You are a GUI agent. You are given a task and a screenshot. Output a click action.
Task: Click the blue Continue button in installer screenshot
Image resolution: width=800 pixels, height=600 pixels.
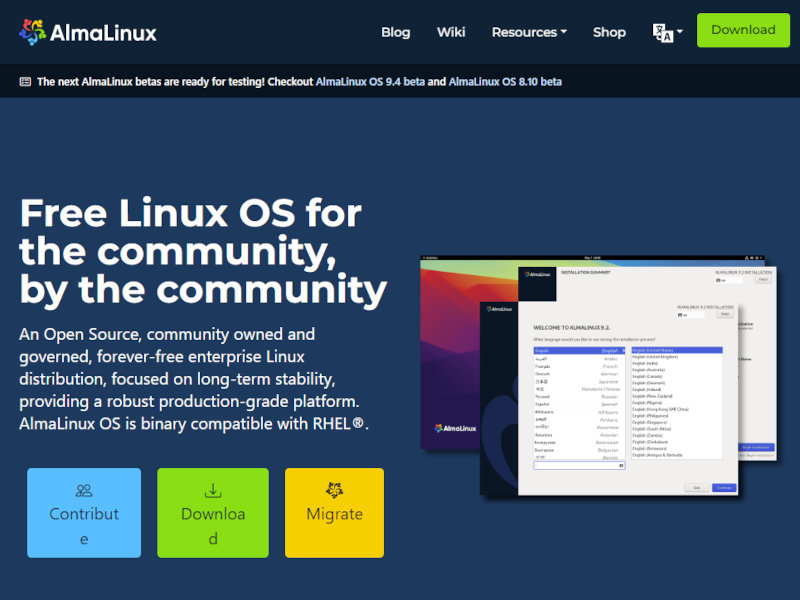[724, 487]
